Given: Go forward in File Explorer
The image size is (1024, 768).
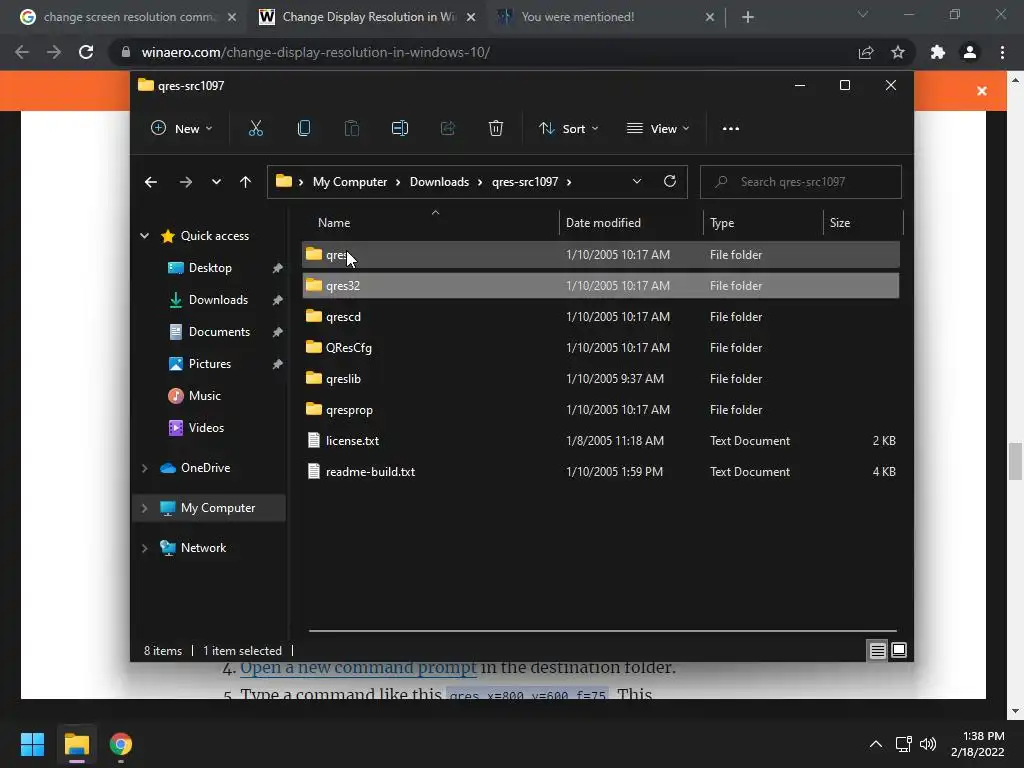Looking at the screenshot, I should tap(185, 182).
